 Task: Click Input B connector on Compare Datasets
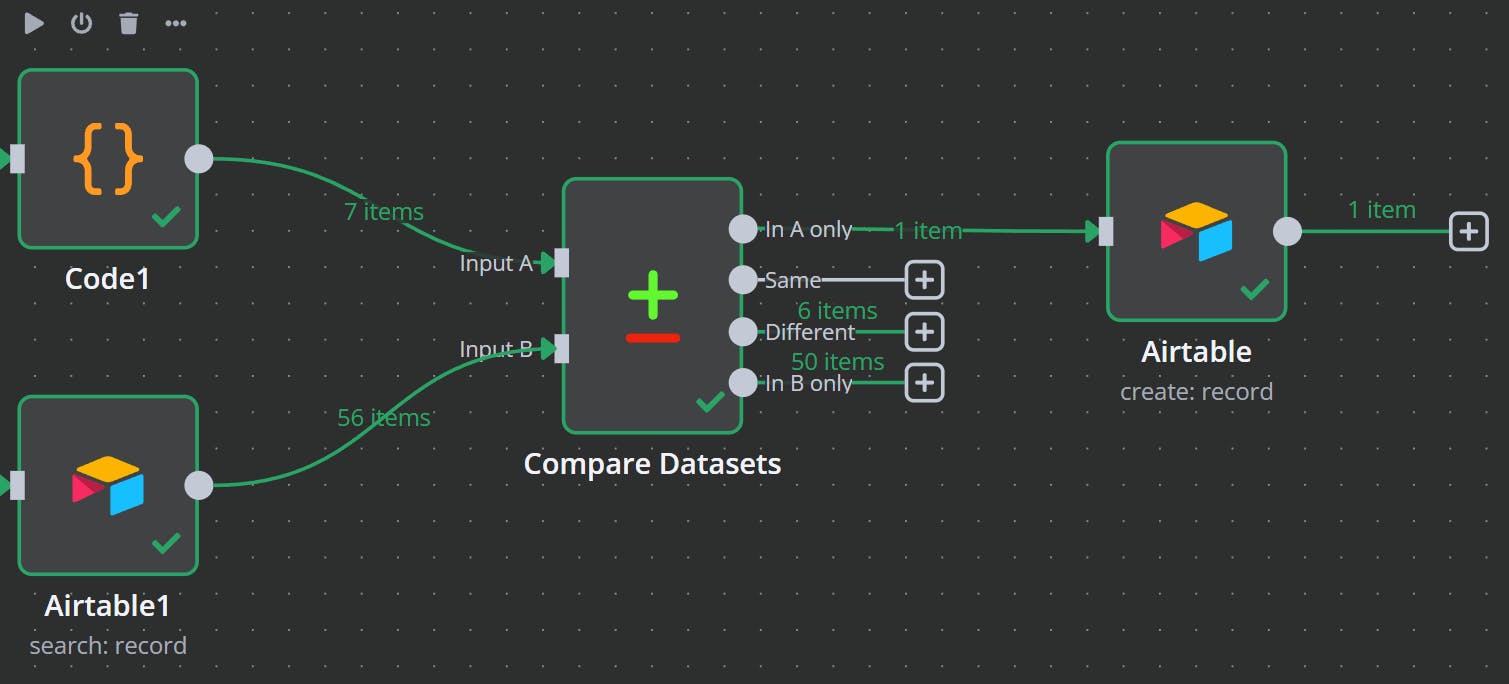click(562, 348)
